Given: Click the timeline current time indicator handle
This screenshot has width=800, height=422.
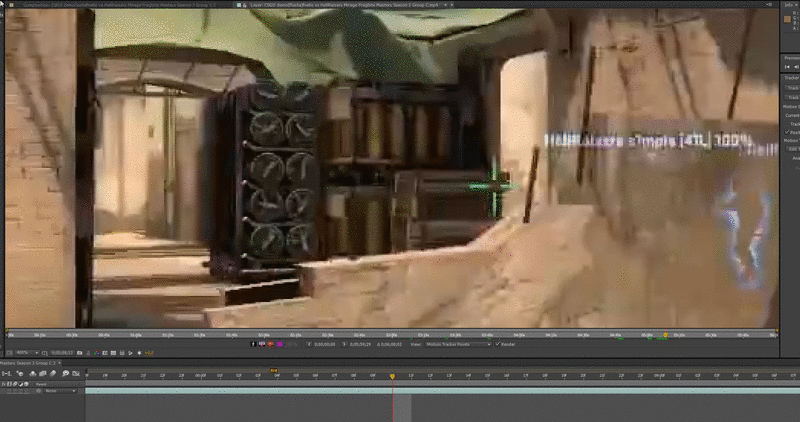Looking at the screenshot, I should (392, 376).
